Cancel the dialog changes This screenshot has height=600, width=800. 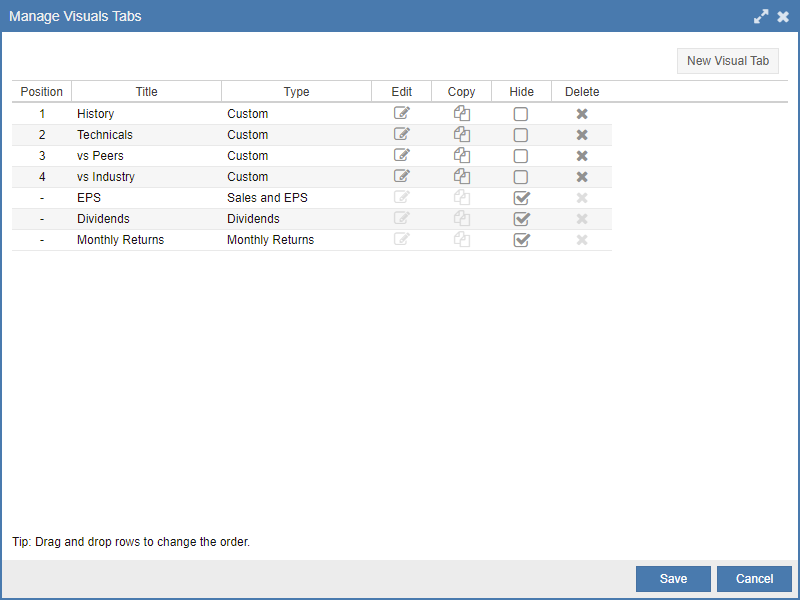click(x=754, y=579)
